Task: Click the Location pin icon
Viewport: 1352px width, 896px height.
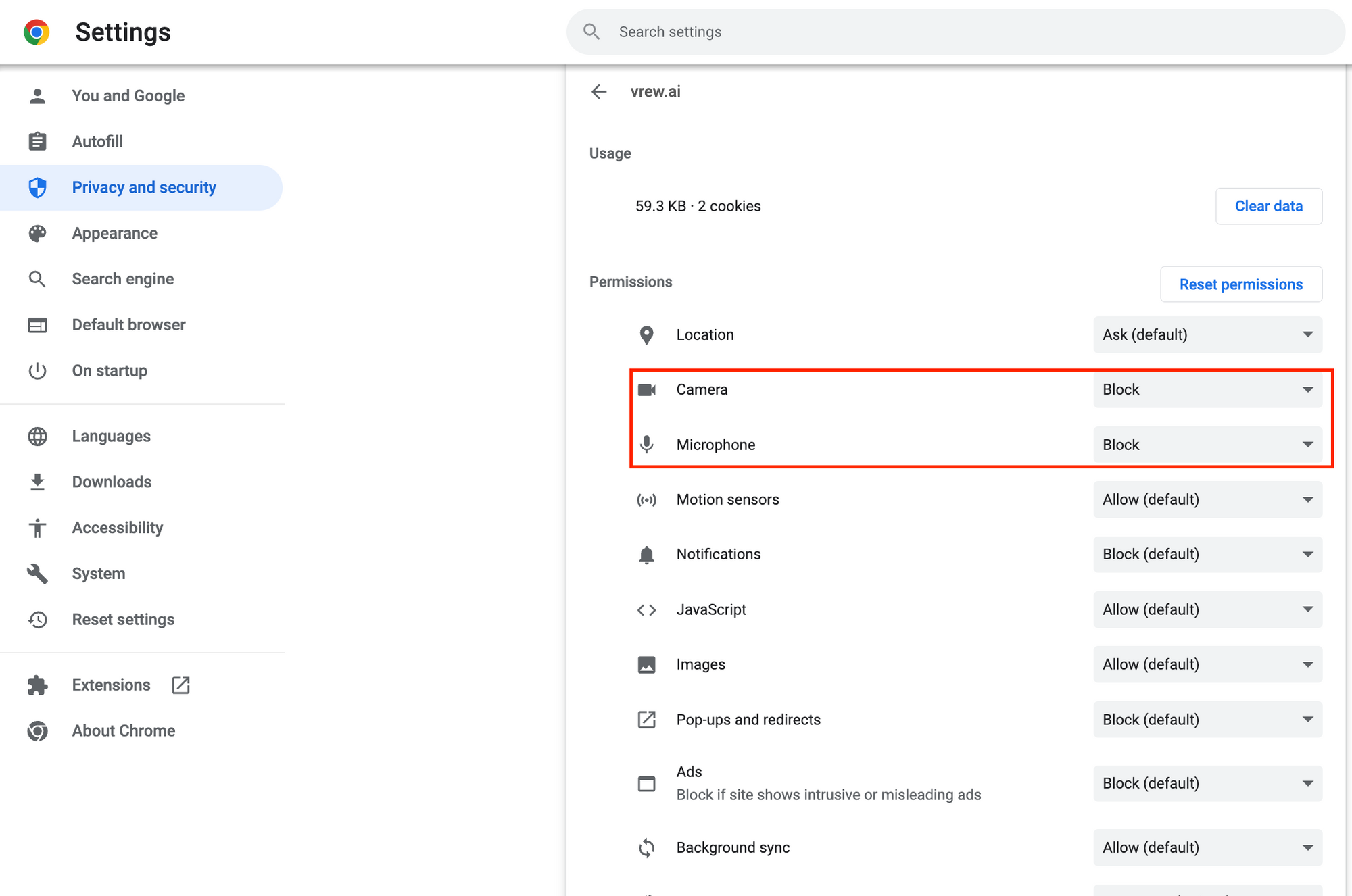Action: pos(647,335)
